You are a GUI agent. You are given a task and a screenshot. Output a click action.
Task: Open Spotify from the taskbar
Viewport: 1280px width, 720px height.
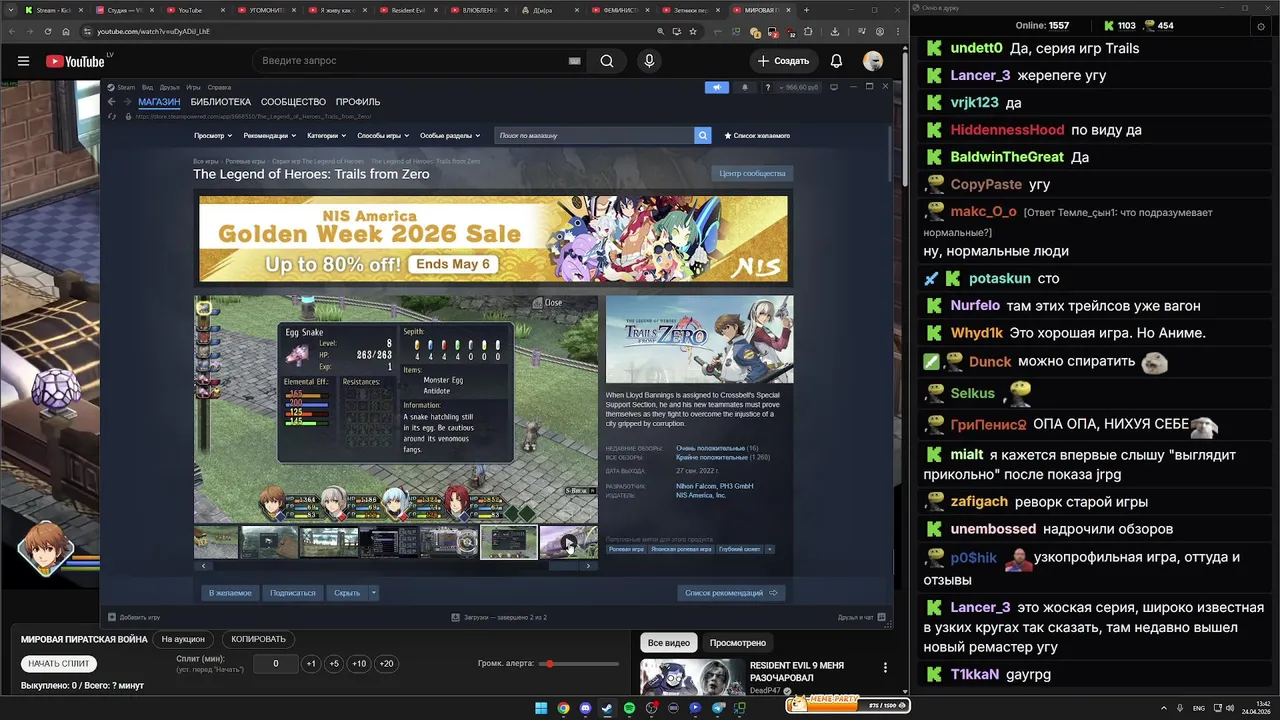pyautogui.click(x=629, y=708)
